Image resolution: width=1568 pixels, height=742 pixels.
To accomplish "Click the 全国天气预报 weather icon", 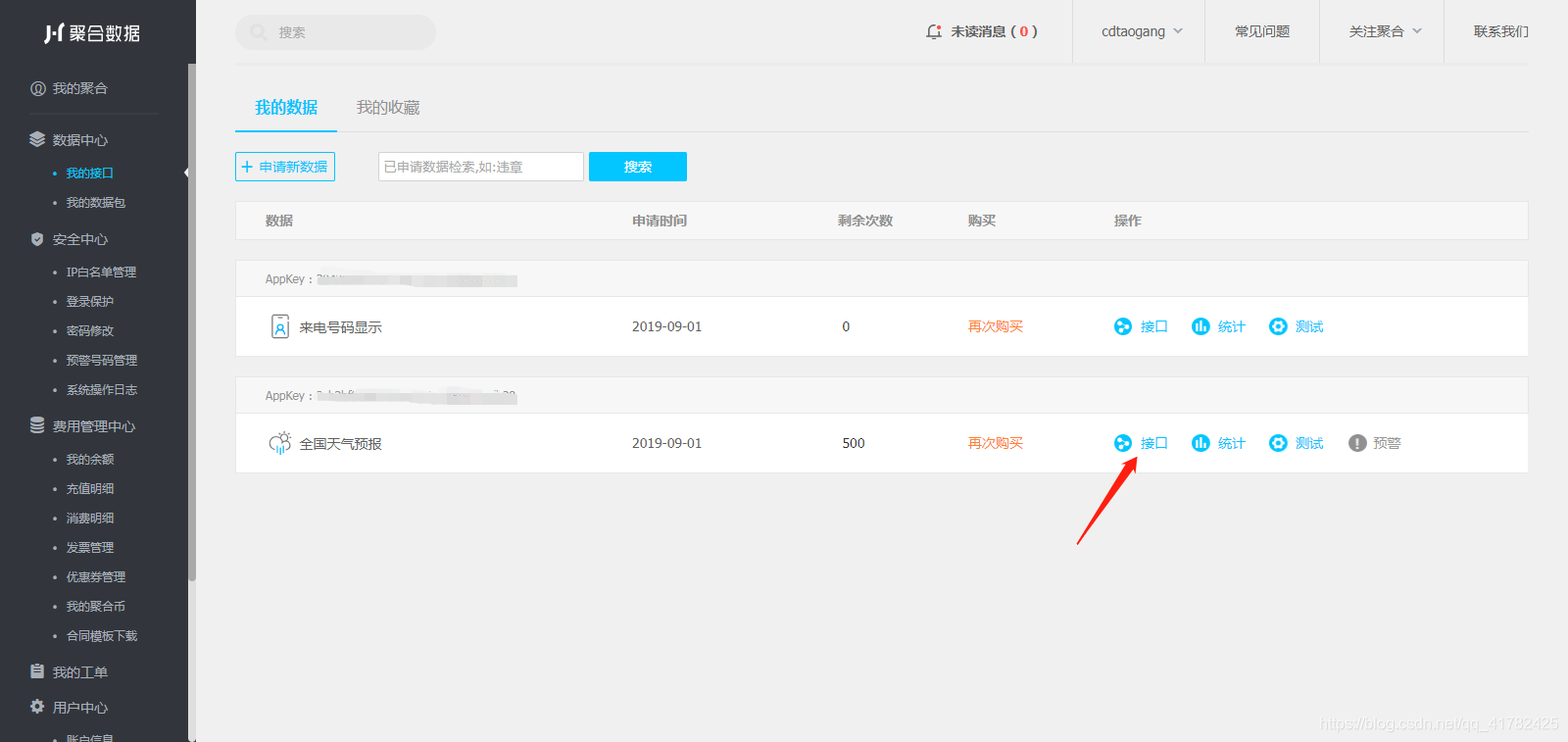I will click(x=280, y=443).
